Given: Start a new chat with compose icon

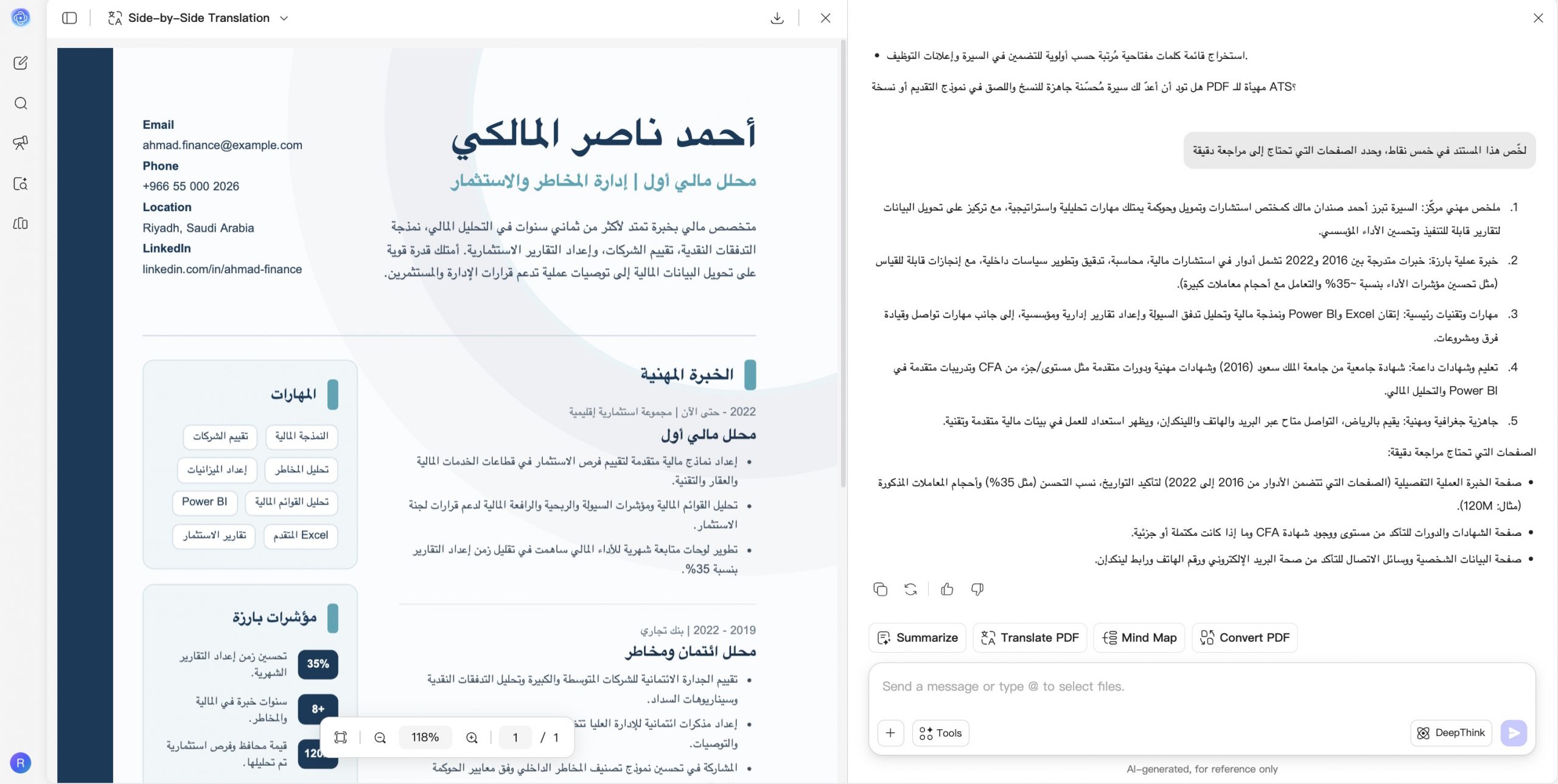Looking at the screenshot, I should tap(21, 63).
